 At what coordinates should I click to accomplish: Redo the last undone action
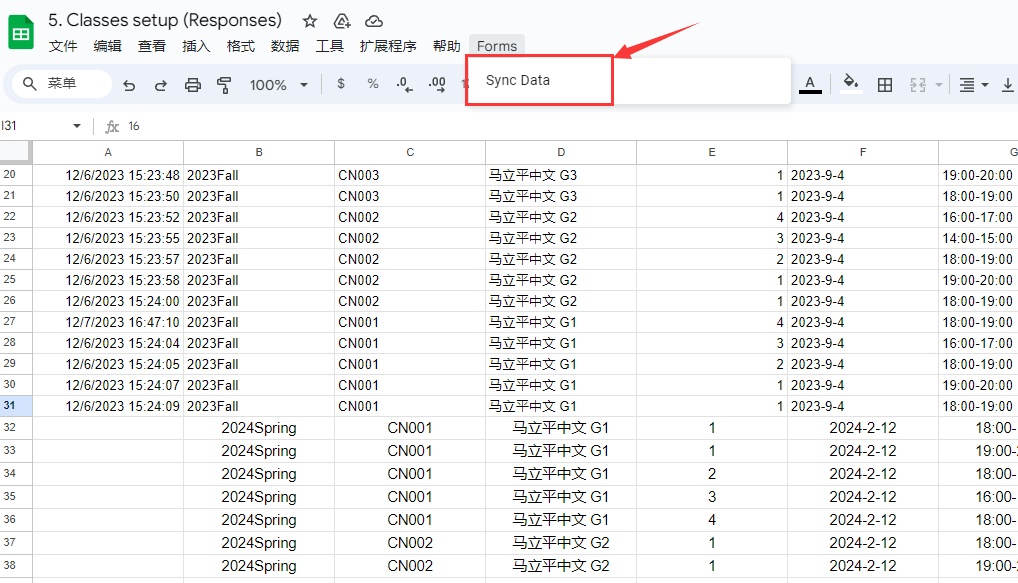click(x=160, y=85)
